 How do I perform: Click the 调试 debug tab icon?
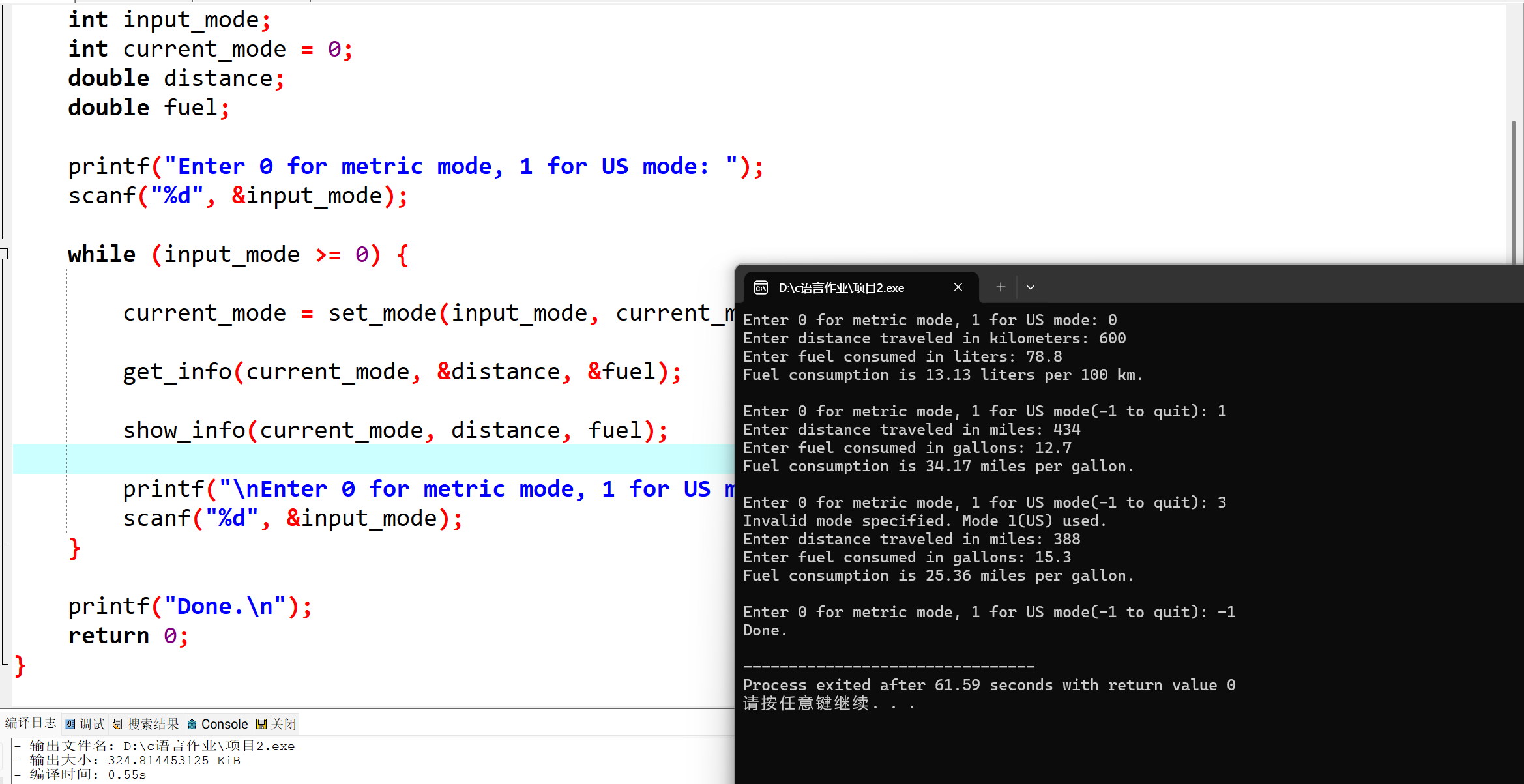pos(70,724)
